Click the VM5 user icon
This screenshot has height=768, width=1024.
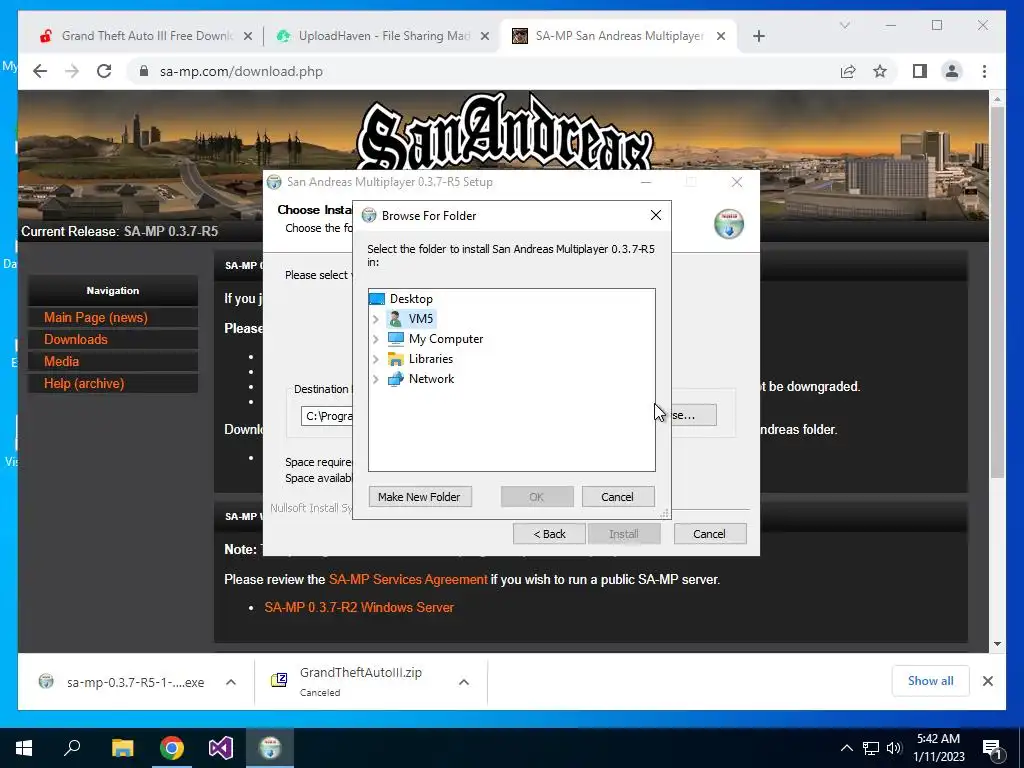click(395, 319)
